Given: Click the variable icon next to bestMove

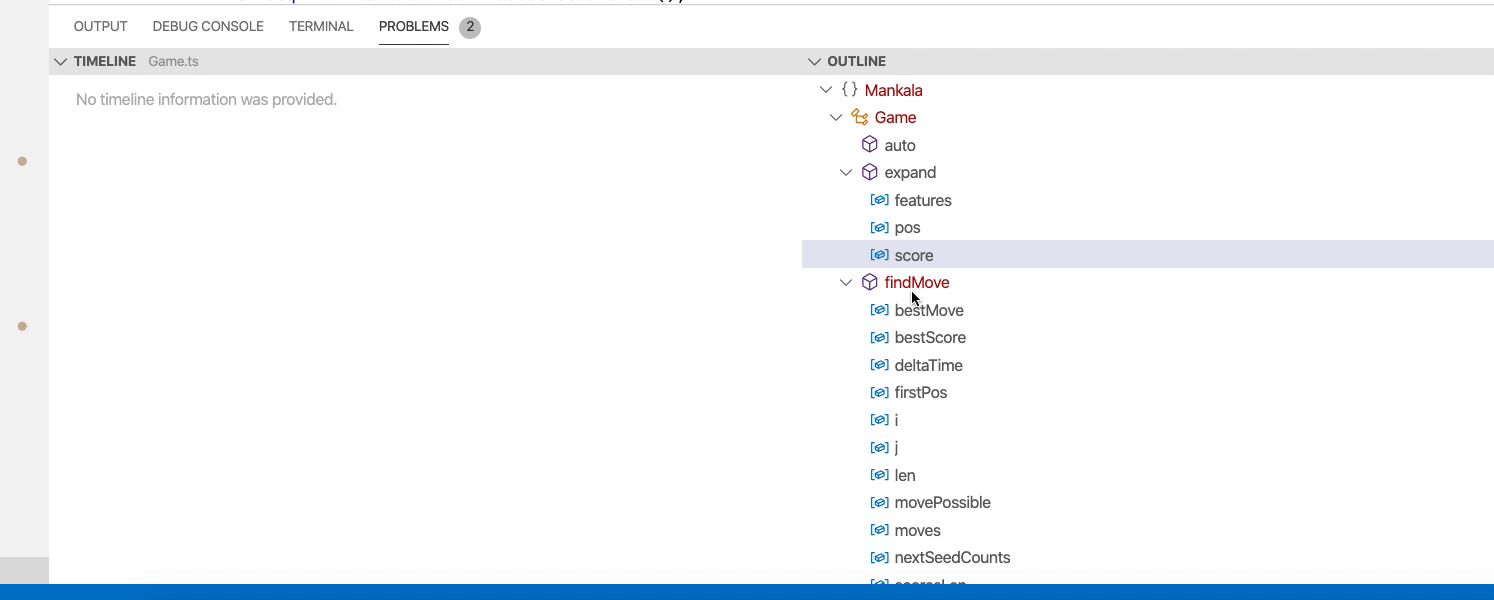Looking at the screenshot, I should click(x=879, y=310).
